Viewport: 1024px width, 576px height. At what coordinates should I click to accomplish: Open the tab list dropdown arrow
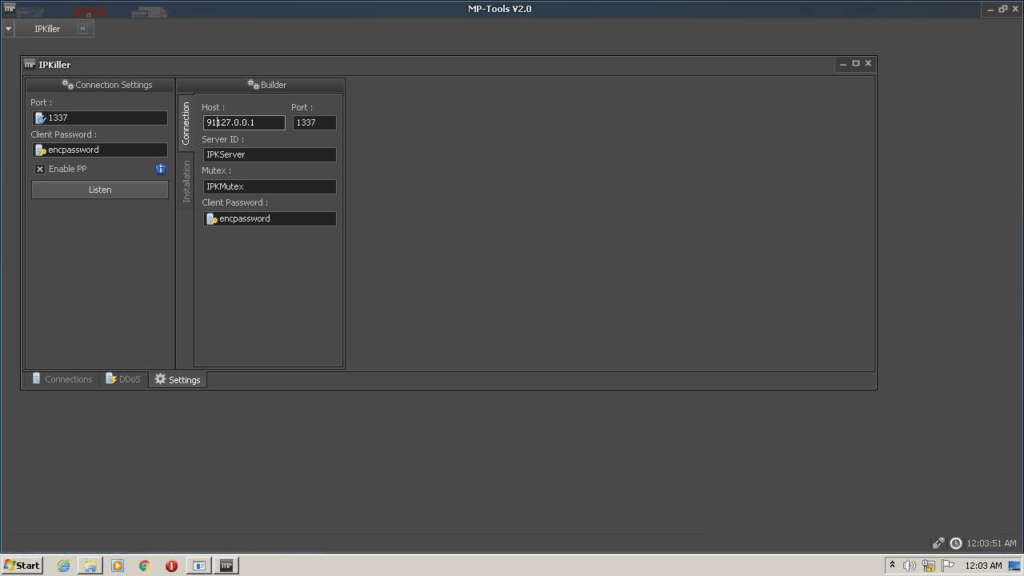[x=8, y=29]
